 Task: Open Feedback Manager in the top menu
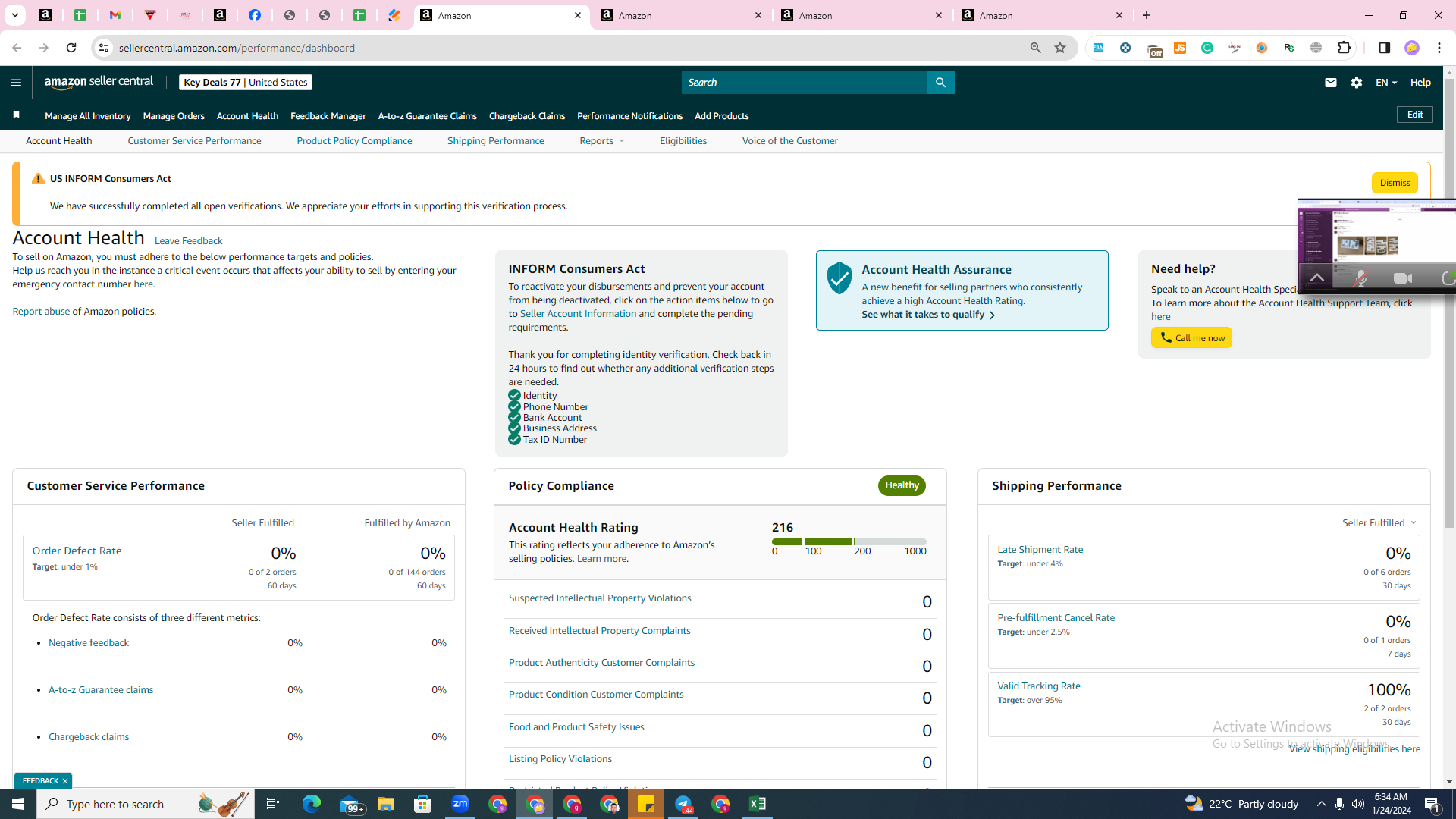(328, 116)
